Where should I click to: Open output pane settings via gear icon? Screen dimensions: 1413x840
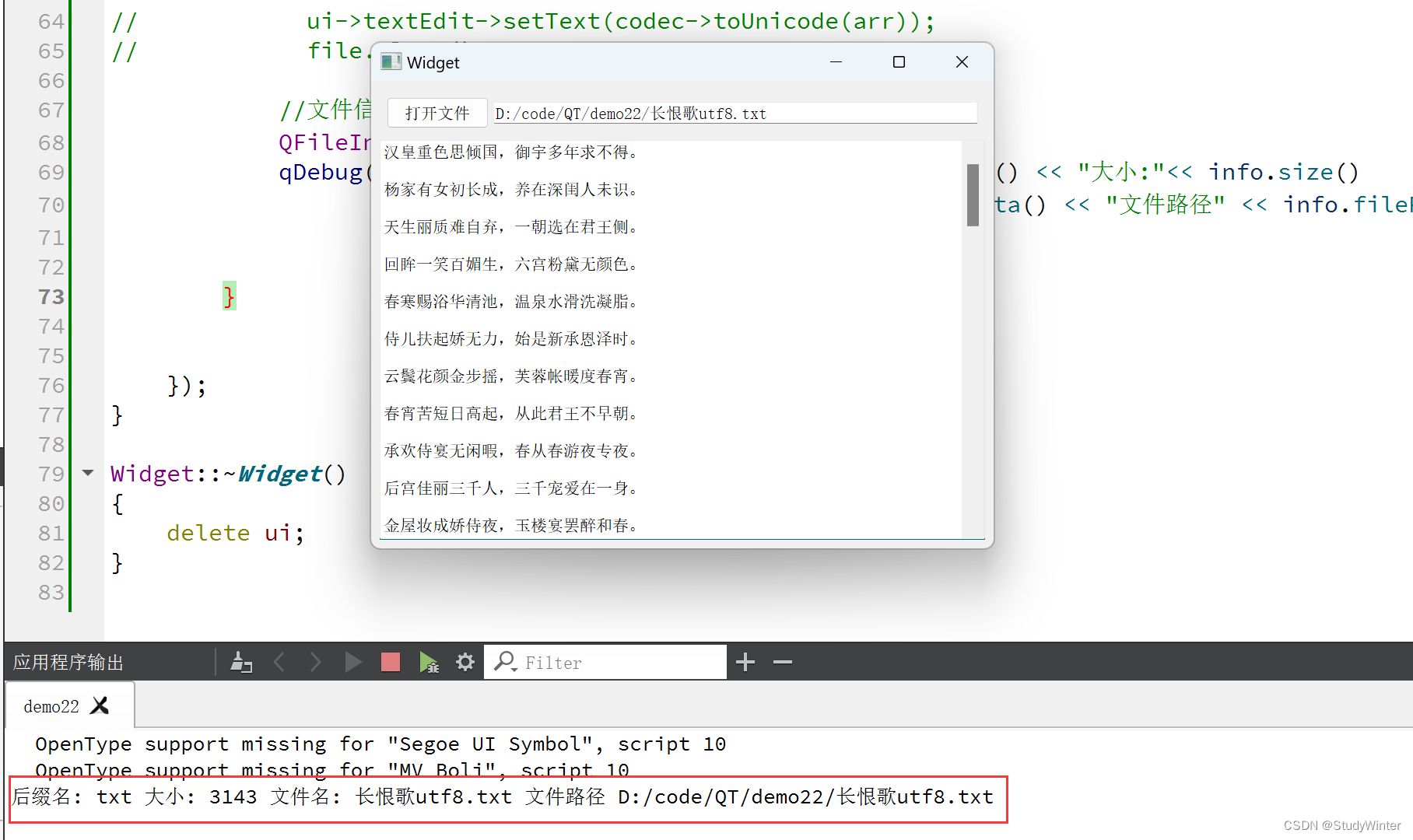click(x=465, y=662)
